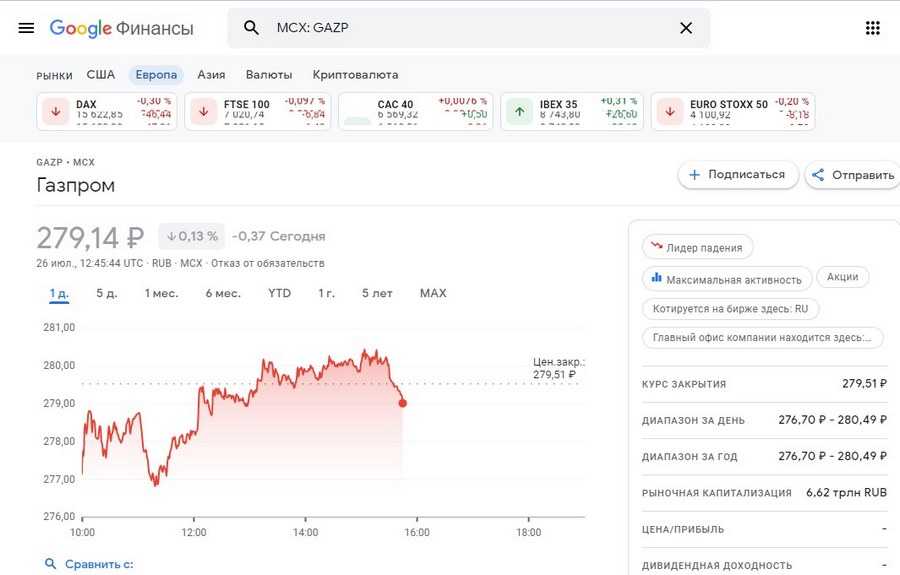Select the 5 лет chart range
The width and height of the screenshot is (900, 575).
tap(377, 293)
